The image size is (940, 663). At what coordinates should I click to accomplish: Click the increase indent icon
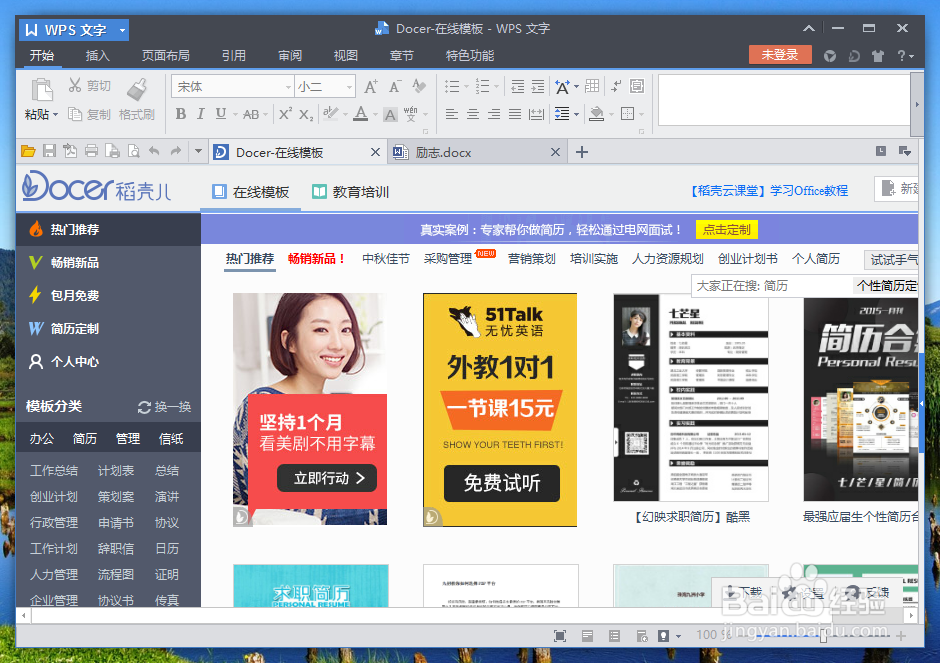[x=538, y=86]
